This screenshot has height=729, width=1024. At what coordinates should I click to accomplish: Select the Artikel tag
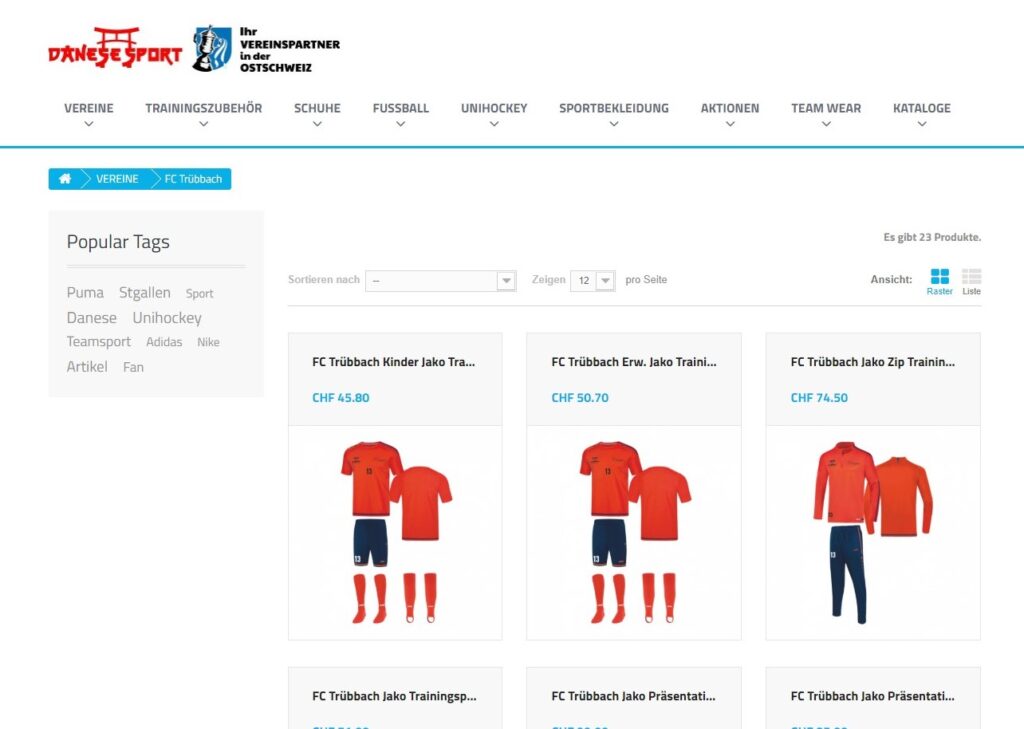[x=87, y=367]
